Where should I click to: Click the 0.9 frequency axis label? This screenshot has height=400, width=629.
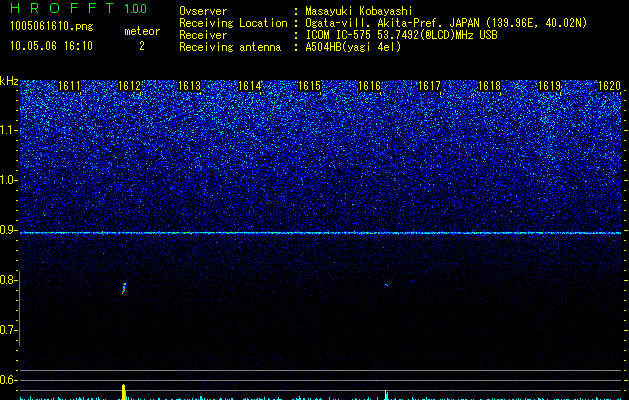point(9,230)
